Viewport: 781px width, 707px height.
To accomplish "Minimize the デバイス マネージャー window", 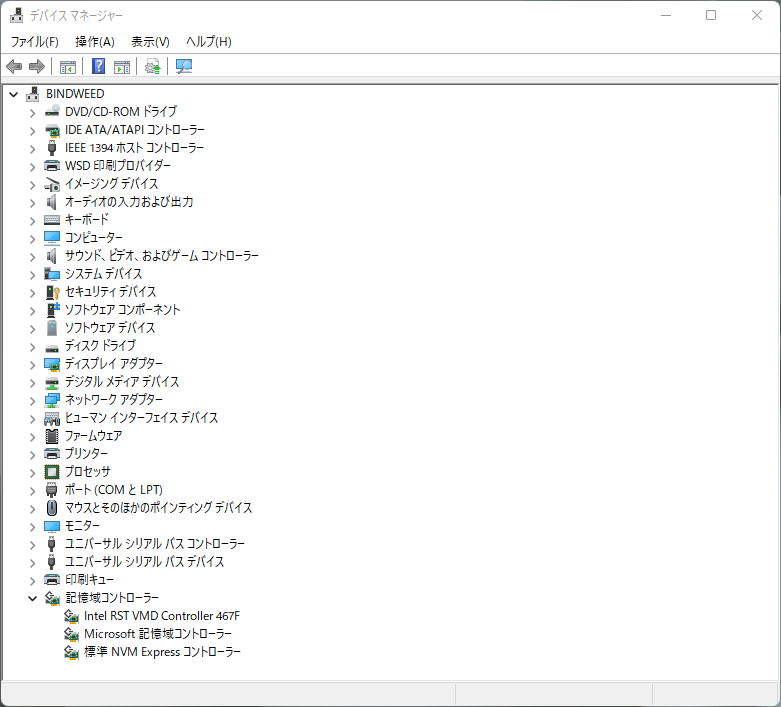I will pos(666,15).
